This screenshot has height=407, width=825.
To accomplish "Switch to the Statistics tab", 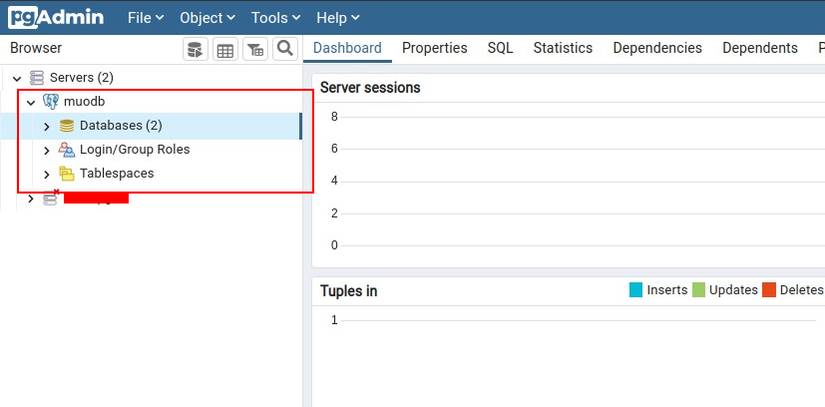I will (562, 48).
